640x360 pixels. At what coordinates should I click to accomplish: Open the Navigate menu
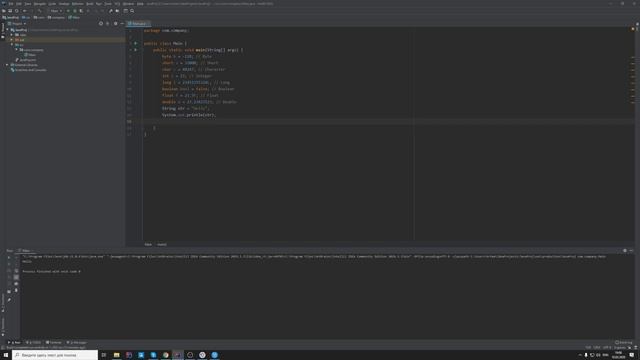(x=40, y=4)
